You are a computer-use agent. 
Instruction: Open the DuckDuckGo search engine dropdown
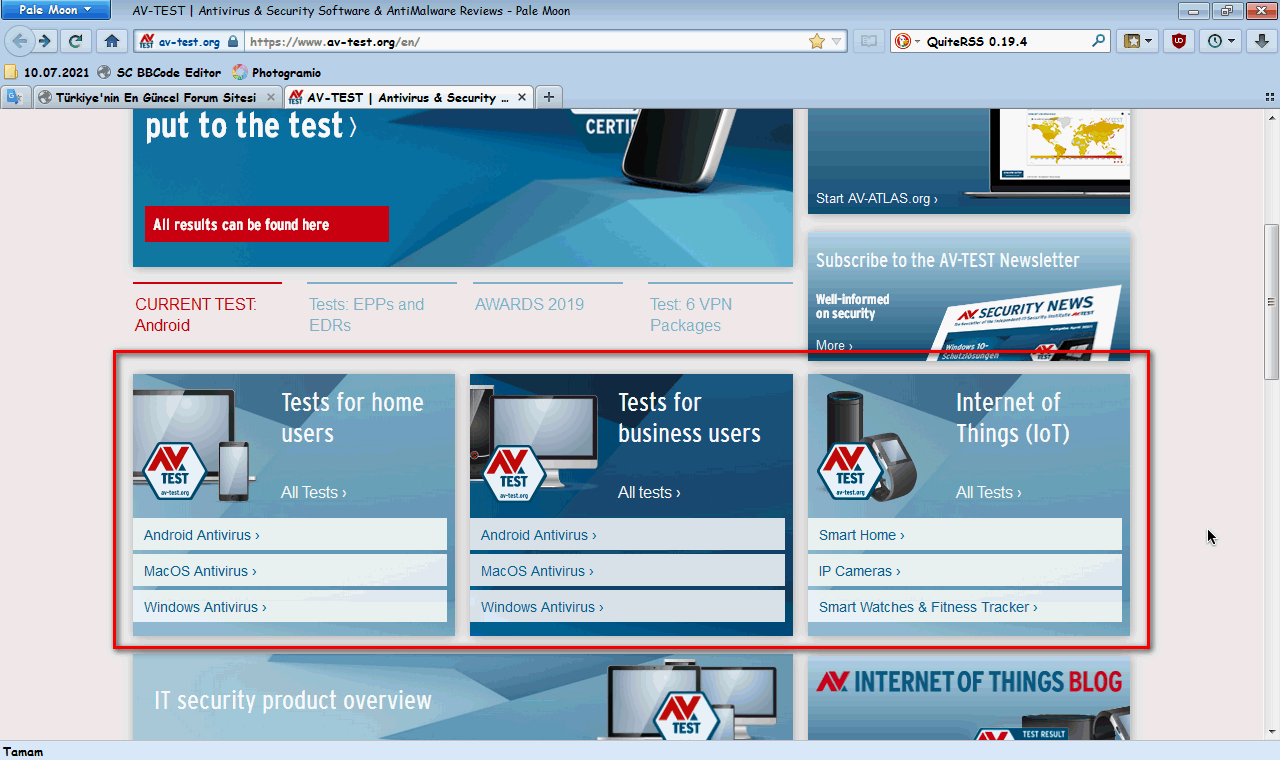coord(907,42)
